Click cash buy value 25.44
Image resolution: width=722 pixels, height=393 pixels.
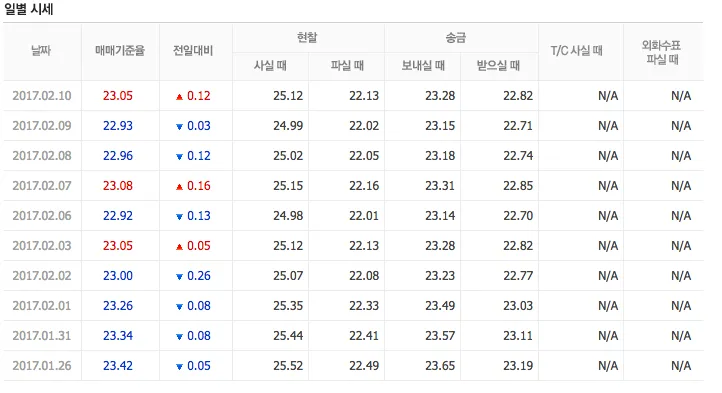point(288,335)
